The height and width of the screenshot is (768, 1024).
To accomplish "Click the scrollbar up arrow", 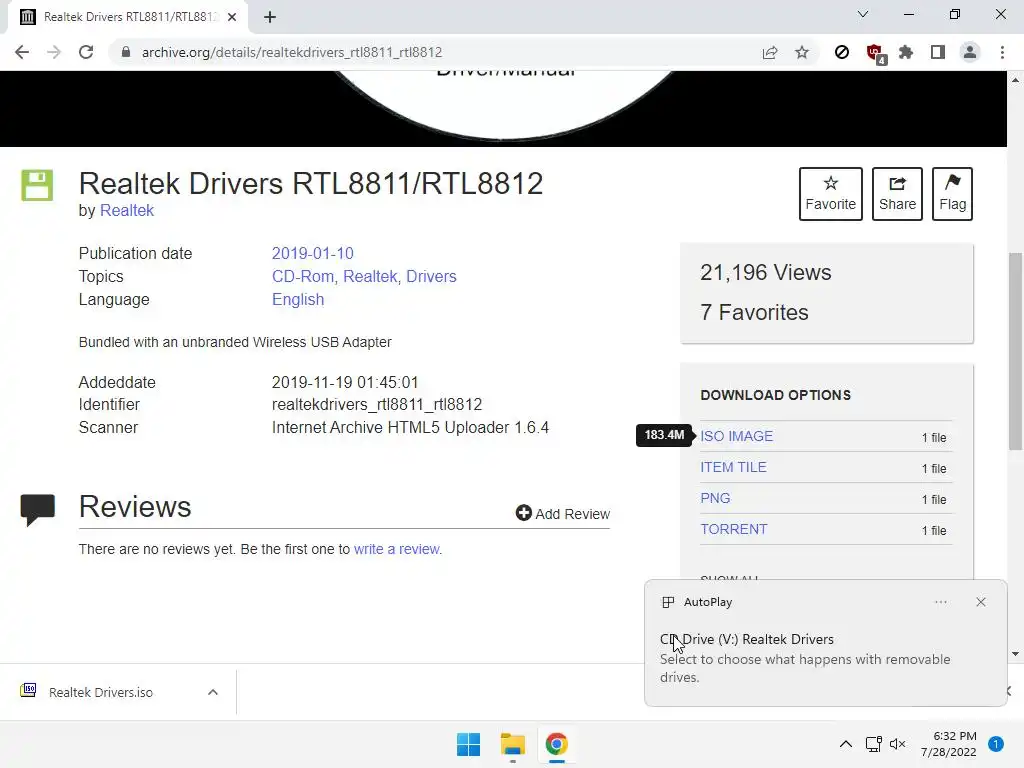I will pyautogui.click(x=1016, y=80).
